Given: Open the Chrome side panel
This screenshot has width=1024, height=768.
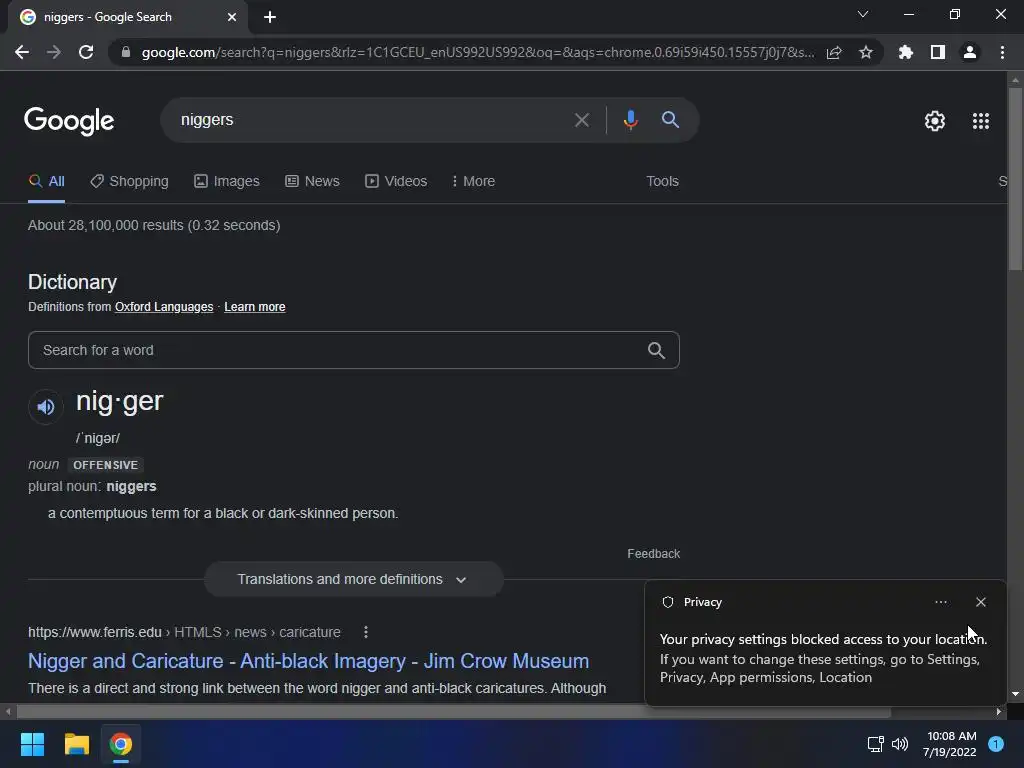Looking at the screenshot, I should [x=938, y=52].
